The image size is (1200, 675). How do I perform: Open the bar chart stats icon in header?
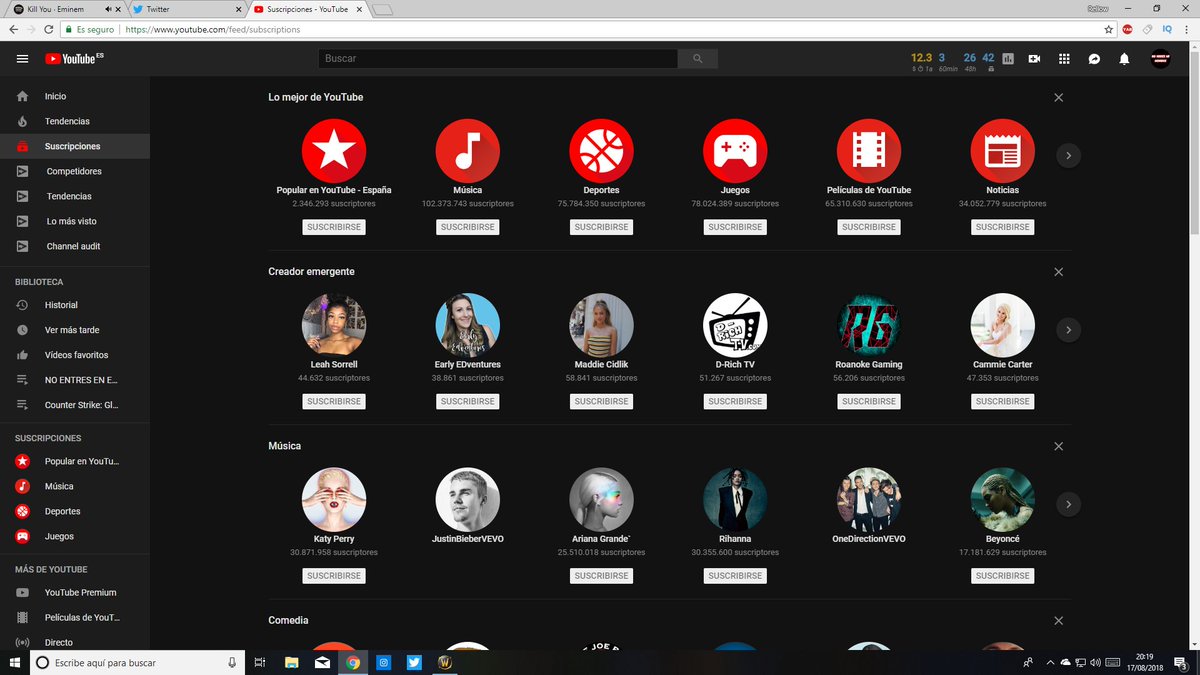[1008, 59]
